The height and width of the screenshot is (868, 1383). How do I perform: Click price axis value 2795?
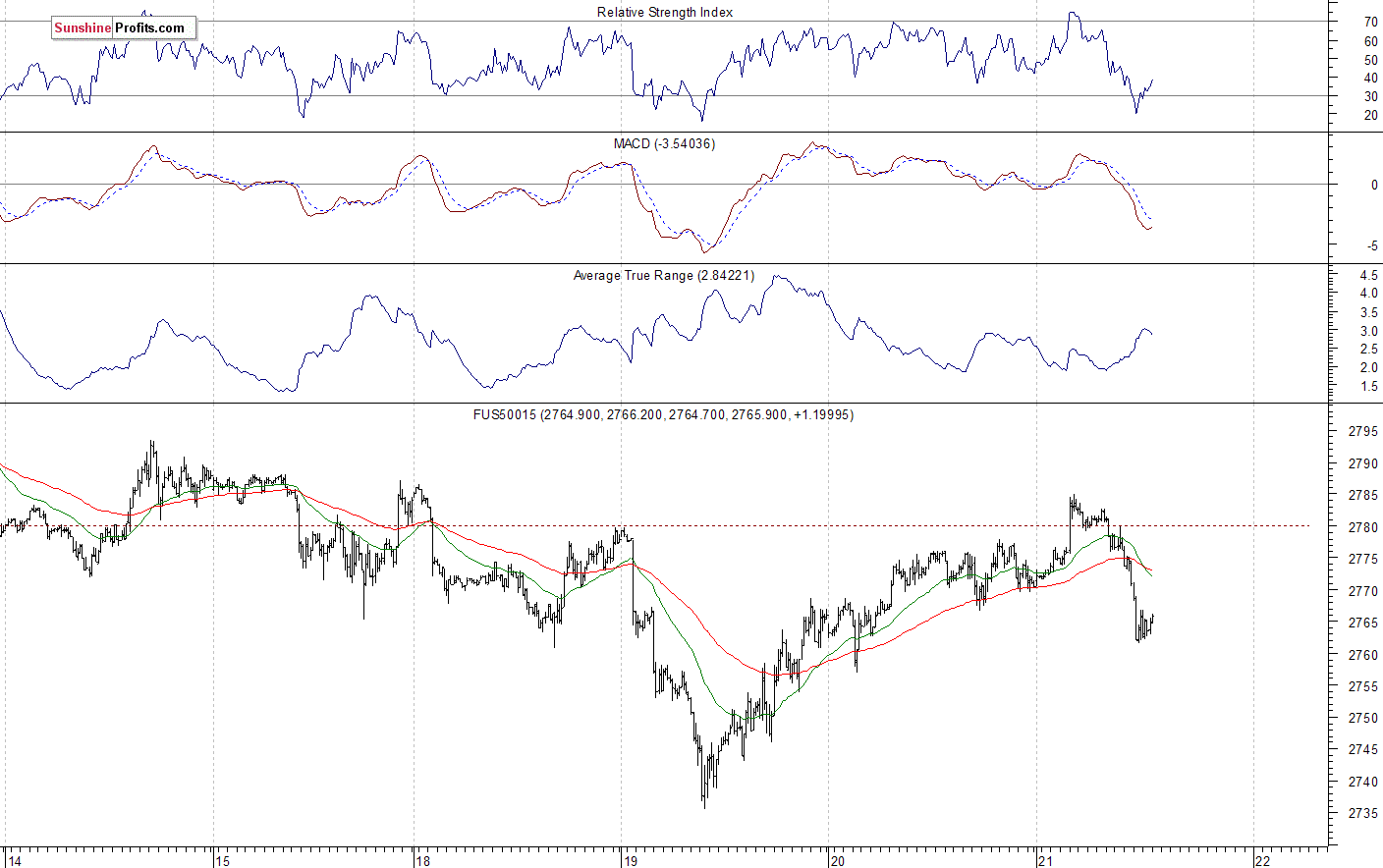(x=1363, y=432)
